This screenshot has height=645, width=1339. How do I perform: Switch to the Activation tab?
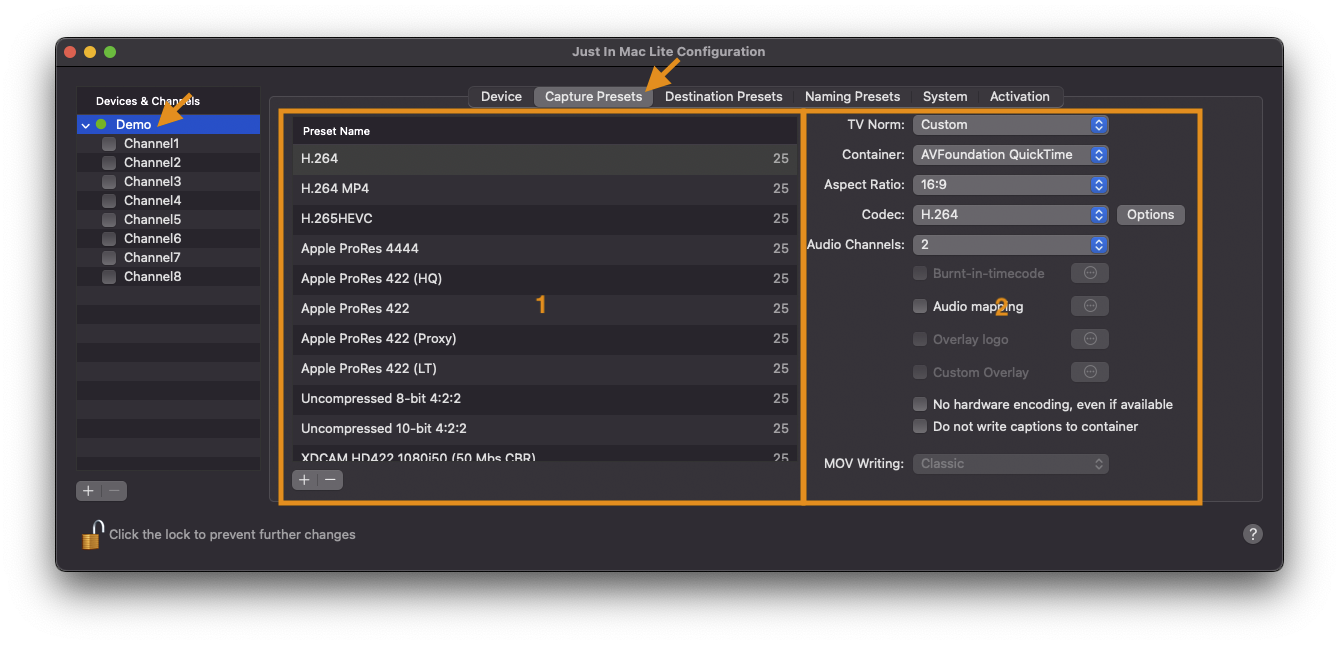(x=1020, y=96)
